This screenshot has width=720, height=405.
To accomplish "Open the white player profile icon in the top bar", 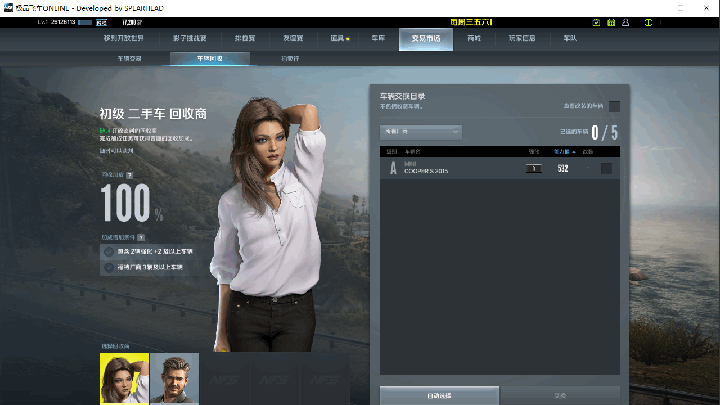I will [x=625, y=22].
